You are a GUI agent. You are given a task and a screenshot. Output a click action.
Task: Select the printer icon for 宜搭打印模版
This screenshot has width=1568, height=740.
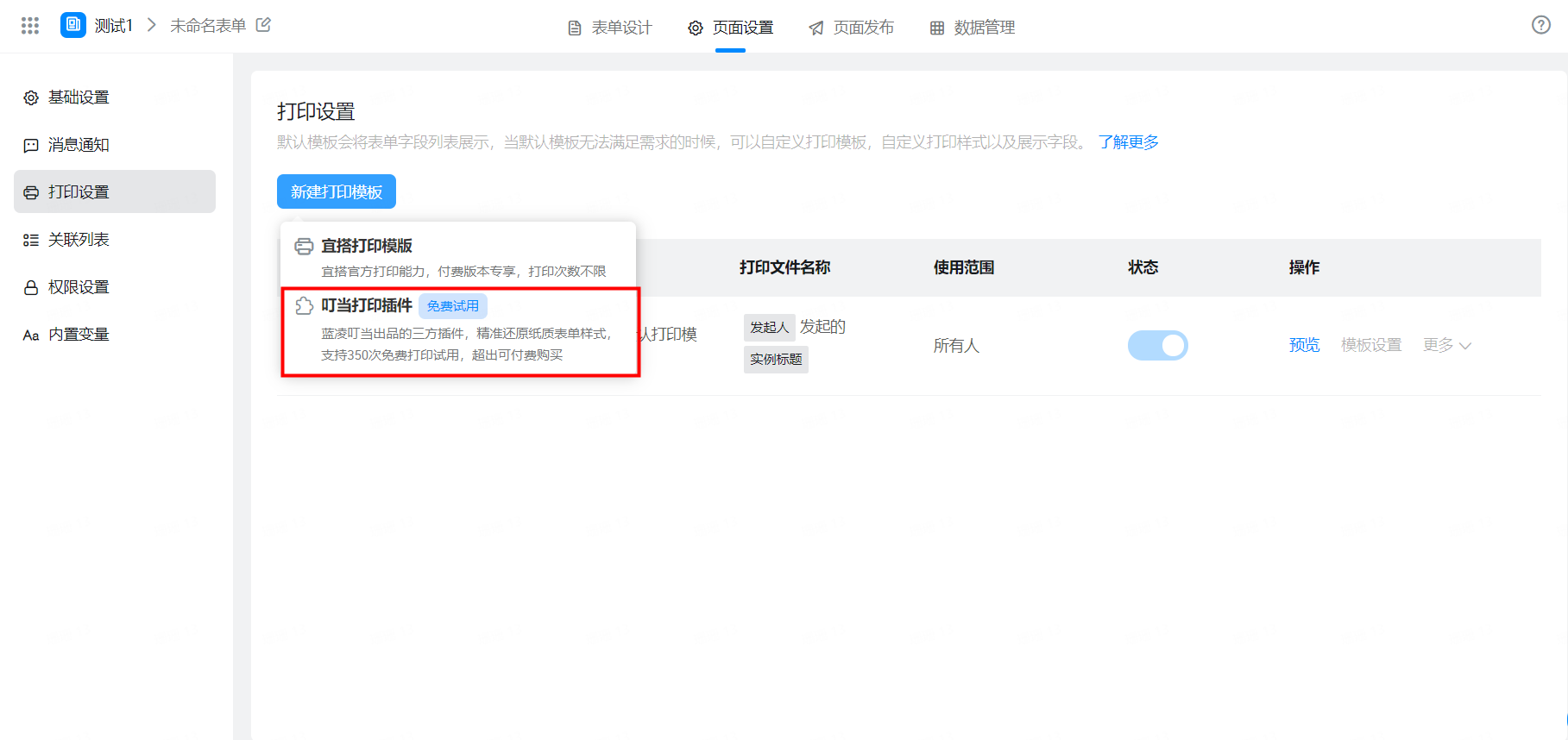(305, 247)
